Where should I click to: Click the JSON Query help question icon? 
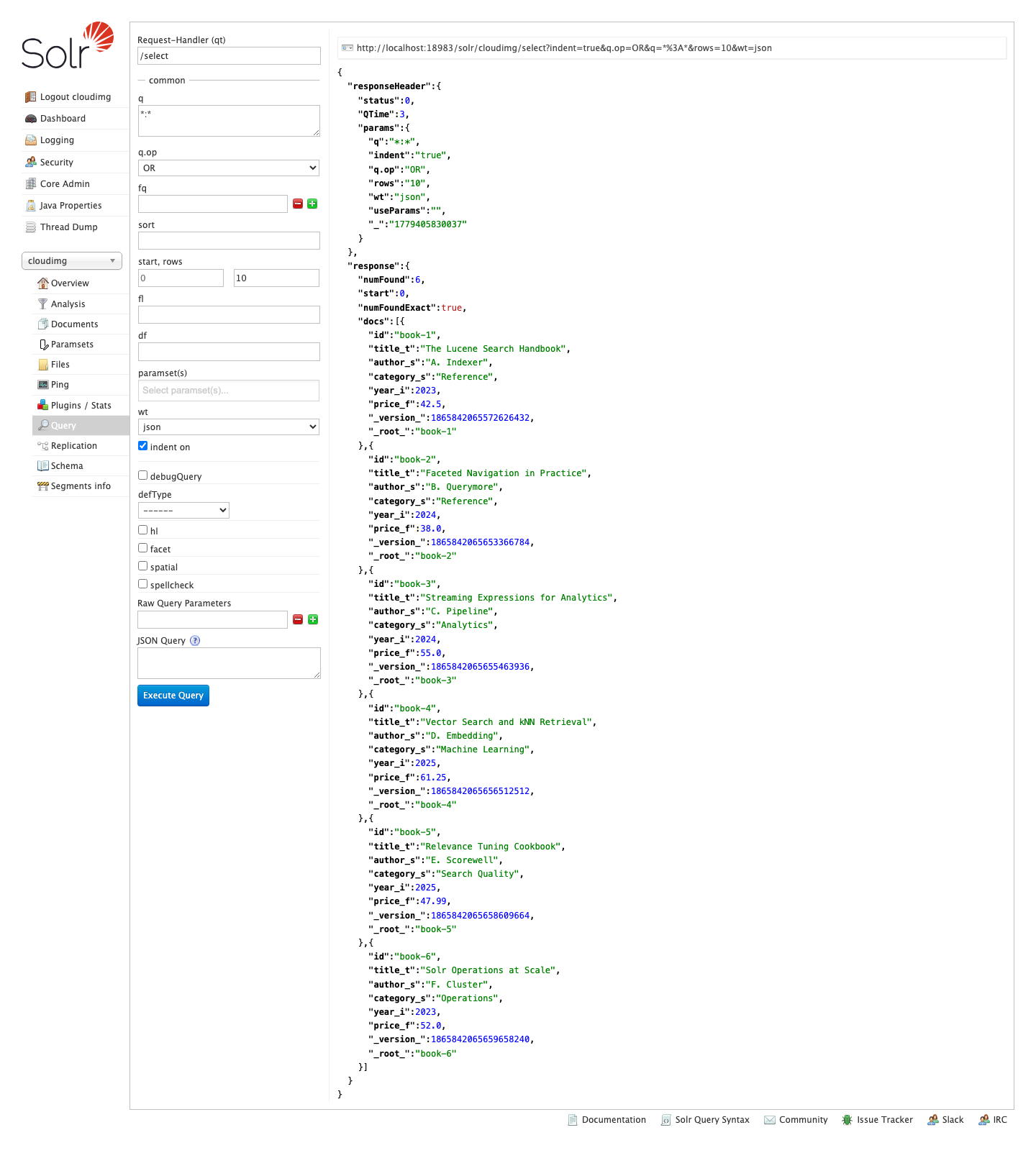pyautogui.click(x=195, y=641)
